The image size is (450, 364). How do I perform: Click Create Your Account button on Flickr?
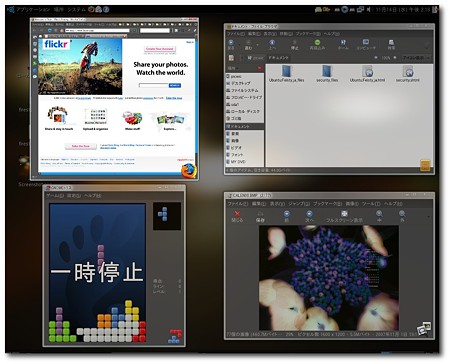[x=160, y=49]
